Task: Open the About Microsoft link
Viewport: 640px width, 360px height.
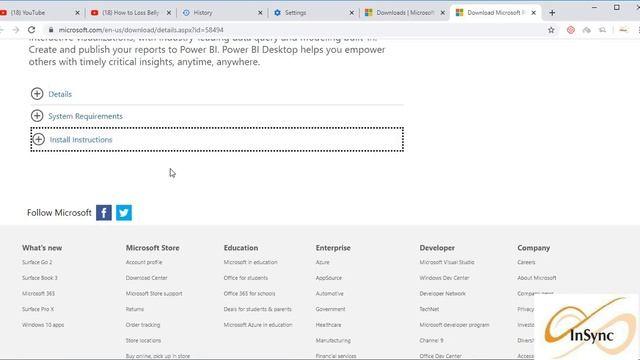Action: [x=537, y=278]
